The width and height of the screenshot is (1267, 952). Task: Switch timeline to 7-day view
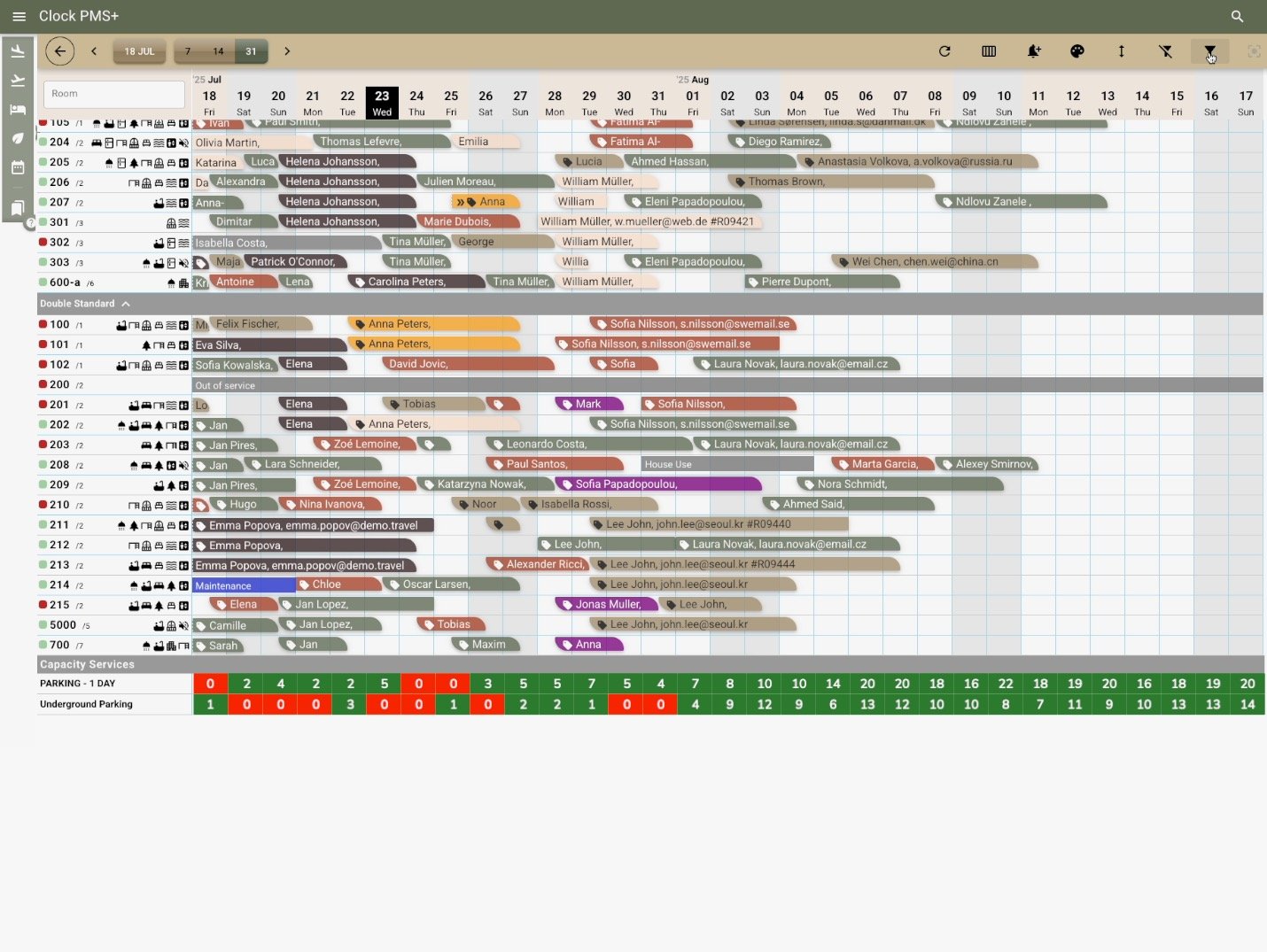188,51
